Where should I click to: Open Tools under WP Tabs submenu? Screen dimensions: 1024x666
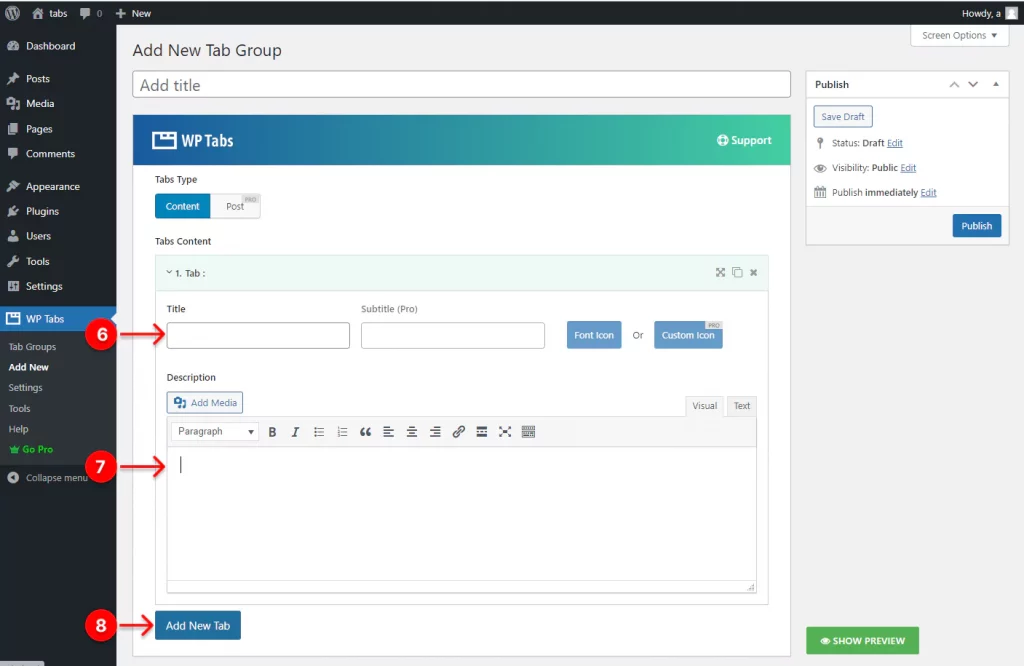(19, 408)
